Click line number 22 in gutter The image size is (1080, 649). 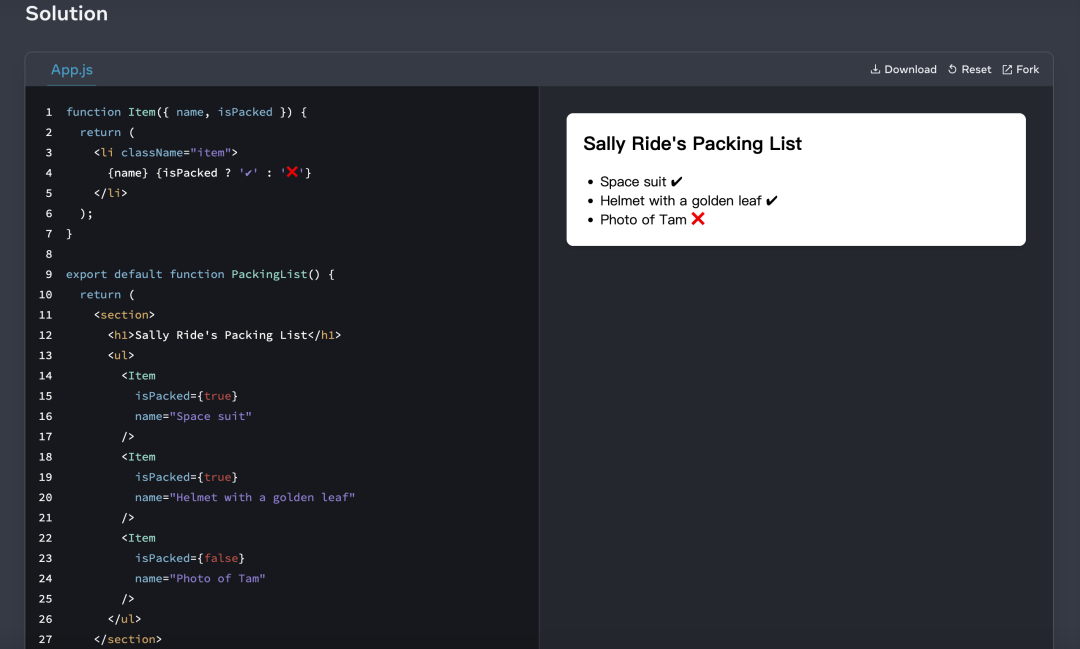45,538
